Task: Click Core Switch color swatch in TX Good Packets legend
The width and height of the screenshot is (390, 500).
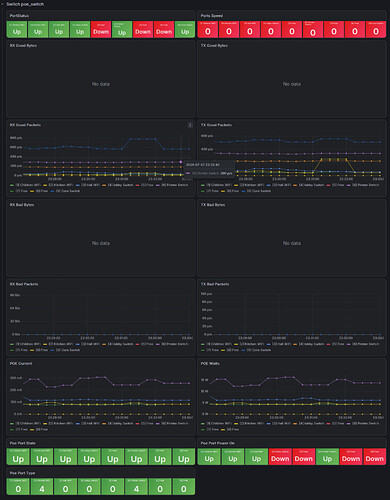Action: click(243, 191)
